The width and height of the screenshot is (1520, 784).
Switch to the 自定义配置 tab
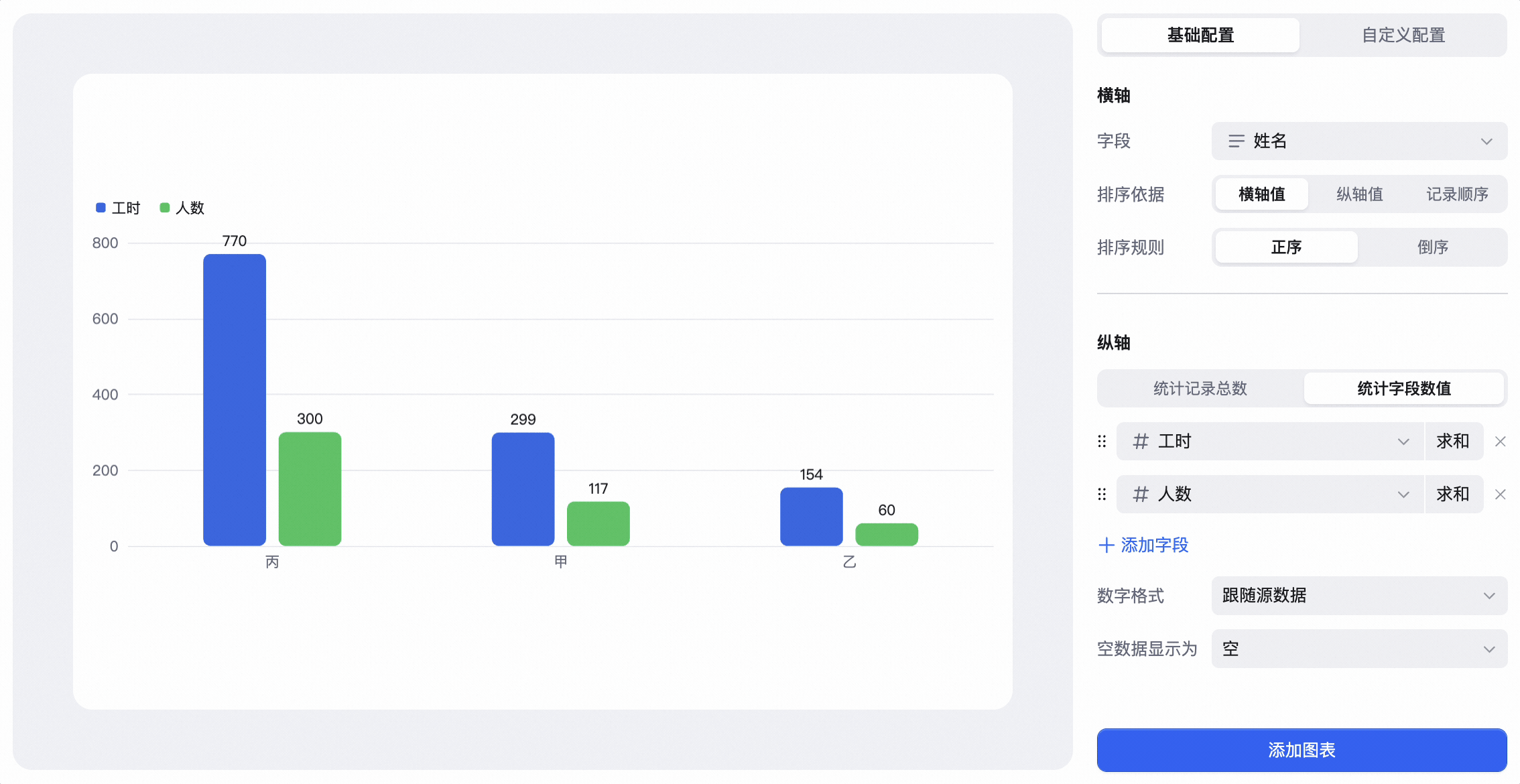point(1403,35)
